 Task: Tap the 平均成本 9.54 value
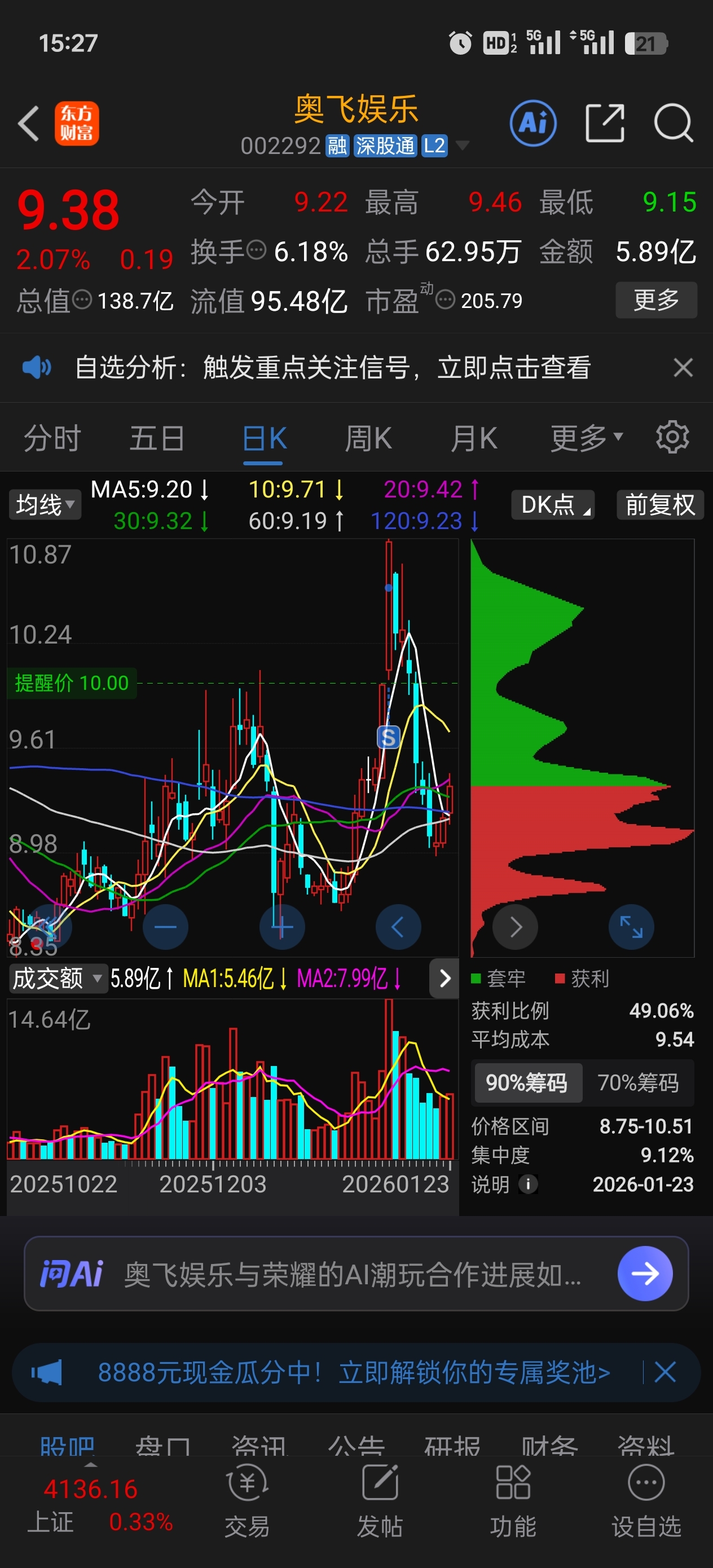click(x=675, y=1039)
